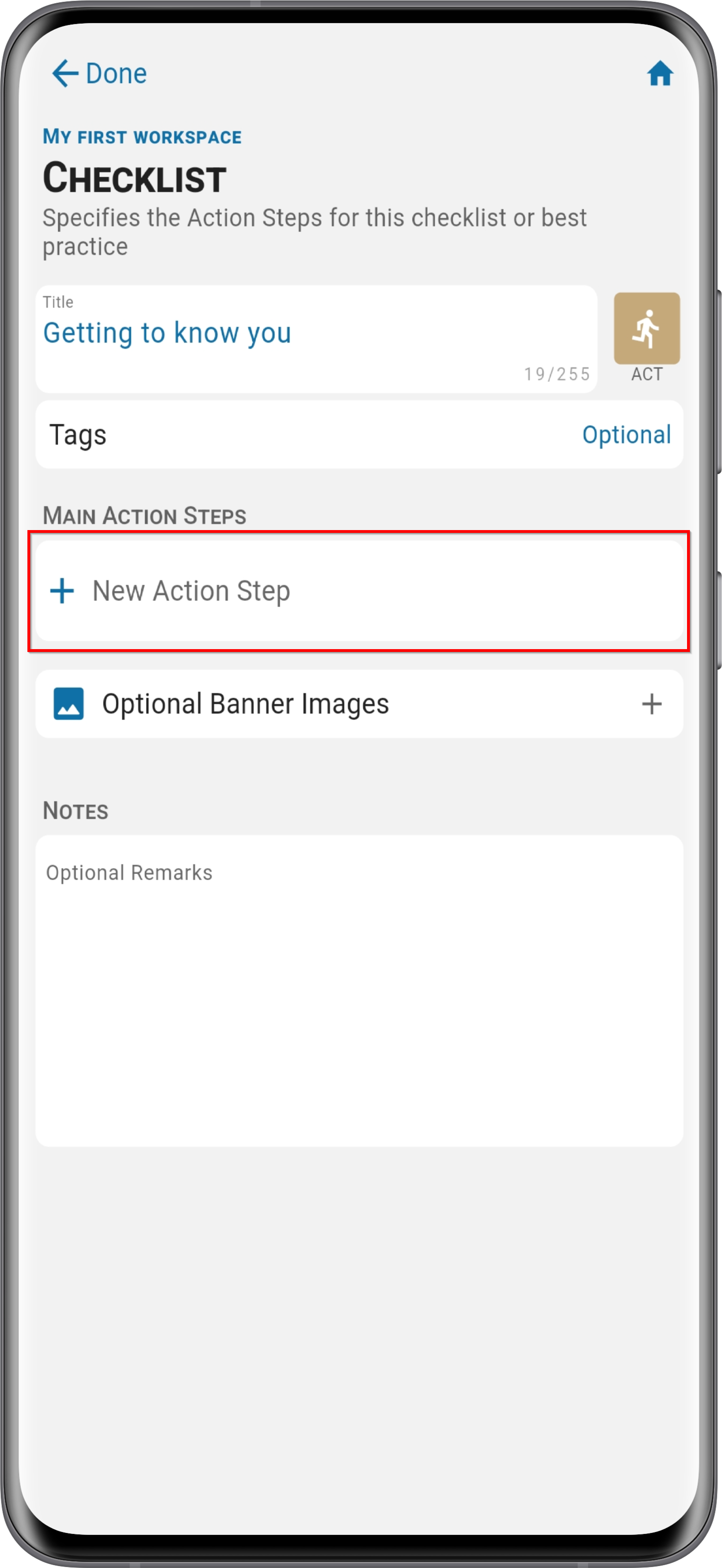Tap the Checklist heading
Image resolution: width=722 pixels, height=1568 pixels.
click(135, 179)
